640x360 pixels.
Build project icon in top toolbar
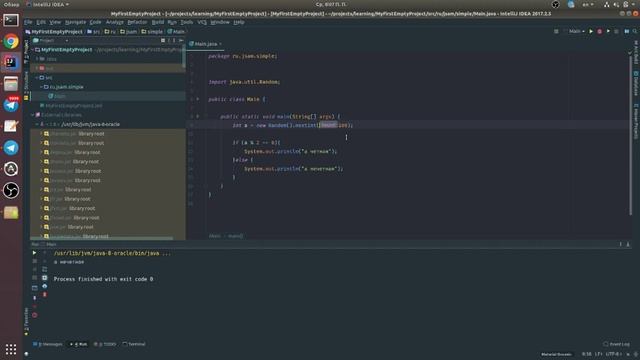[556, 31]
